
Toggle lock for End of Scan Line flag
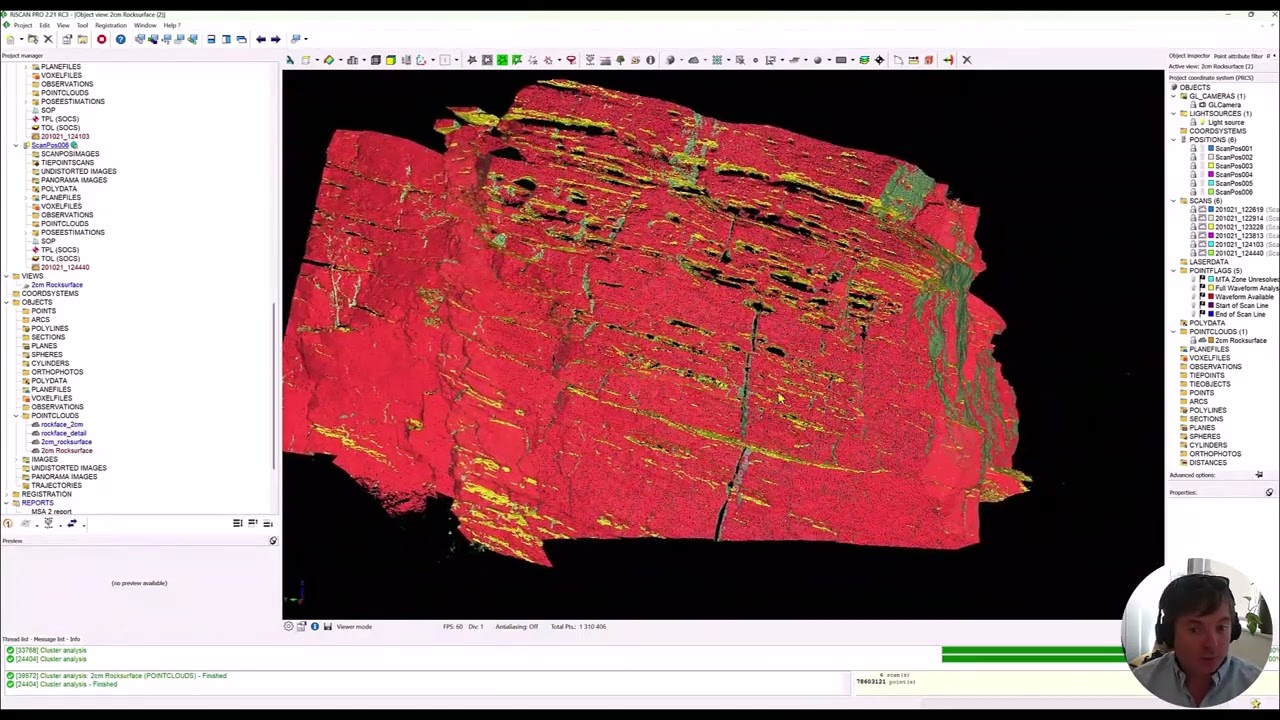[1193, 314]
